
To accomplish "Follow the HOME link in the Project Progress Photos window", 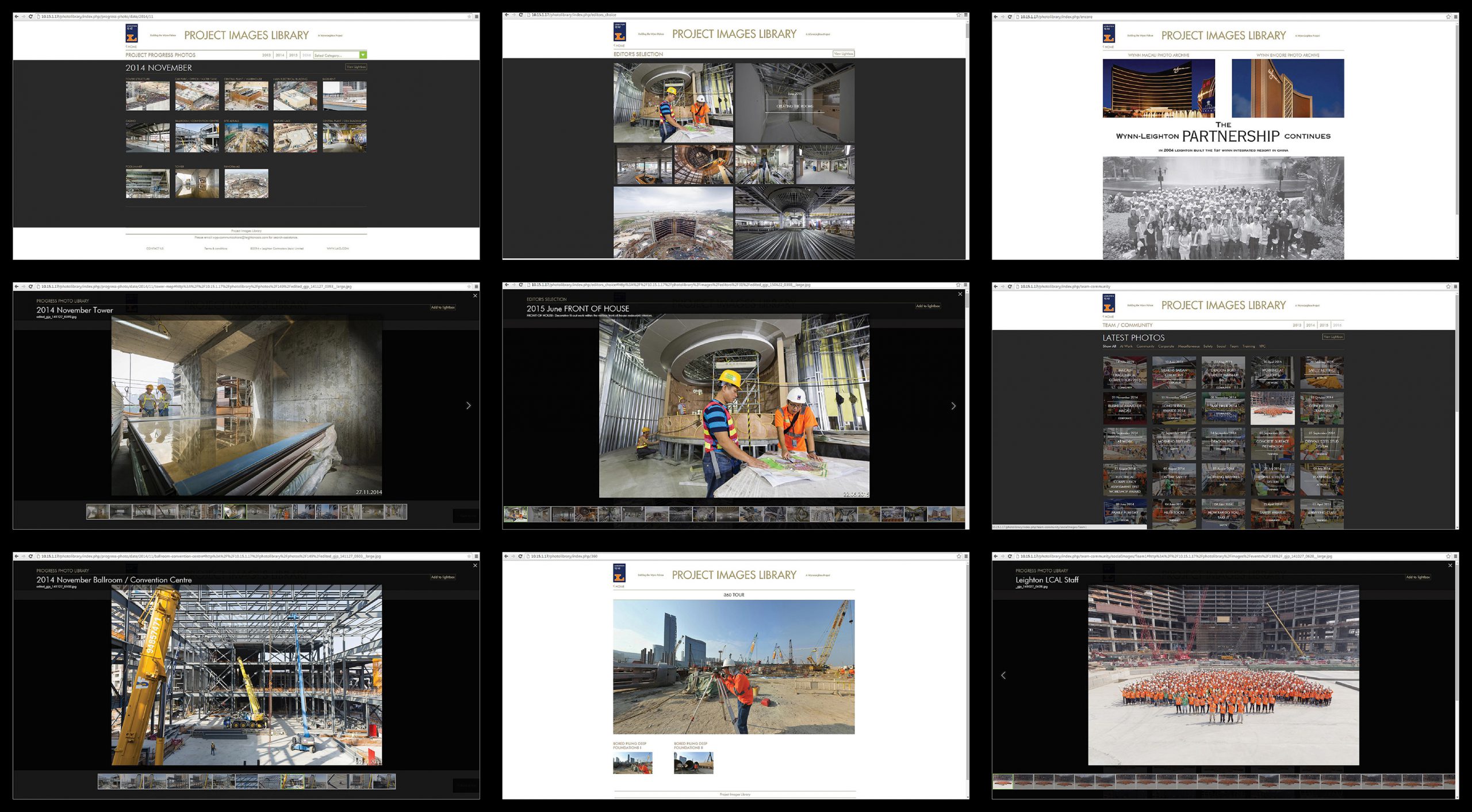I will pyautogui.click(x=132, y=47).
